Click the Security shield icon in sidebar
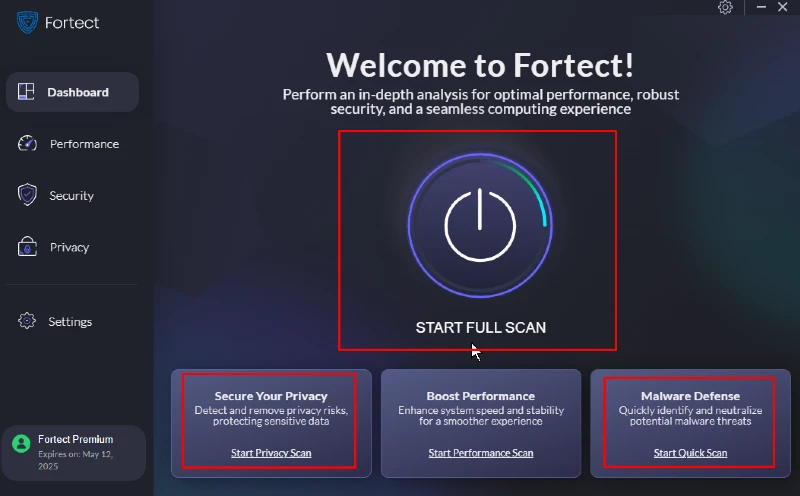Viewport: 800px width, 496px height. [28, 195]
